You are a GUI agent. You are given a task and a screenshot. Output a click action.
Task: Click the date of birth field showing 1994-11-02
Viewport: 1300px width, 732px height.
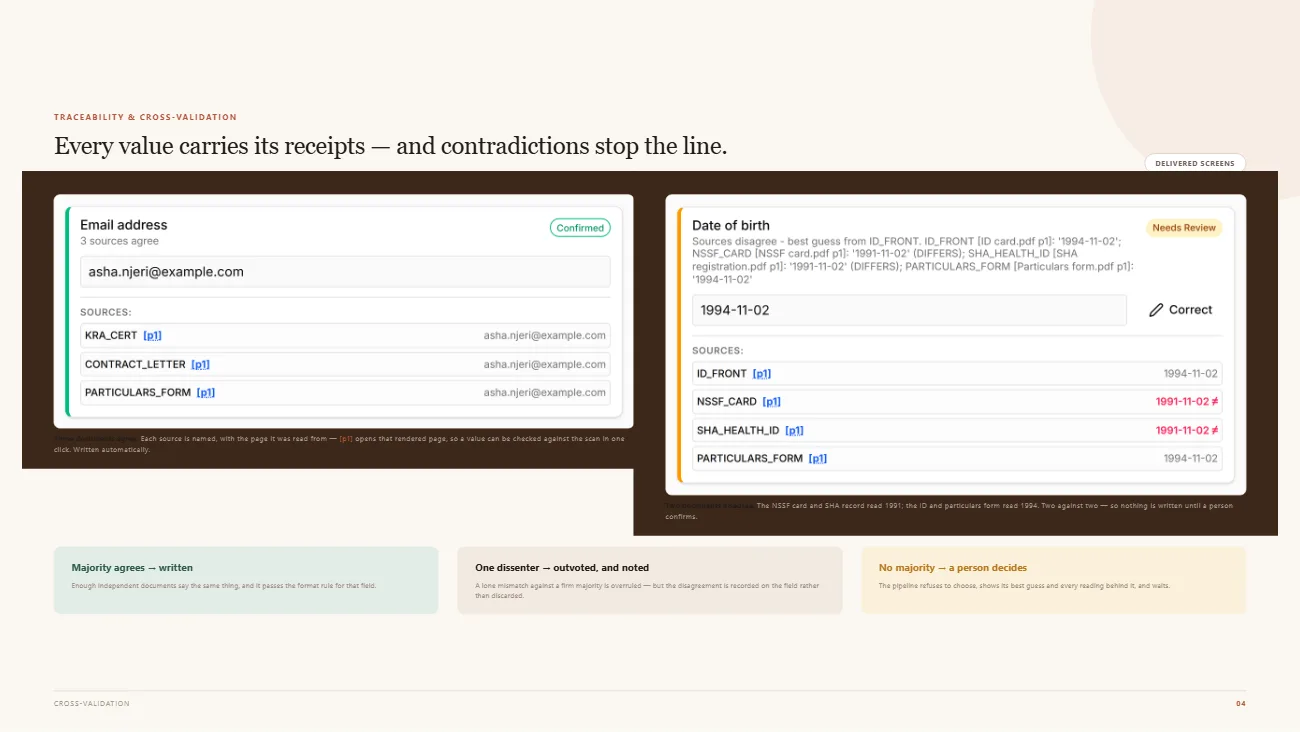tap(909, 310)
